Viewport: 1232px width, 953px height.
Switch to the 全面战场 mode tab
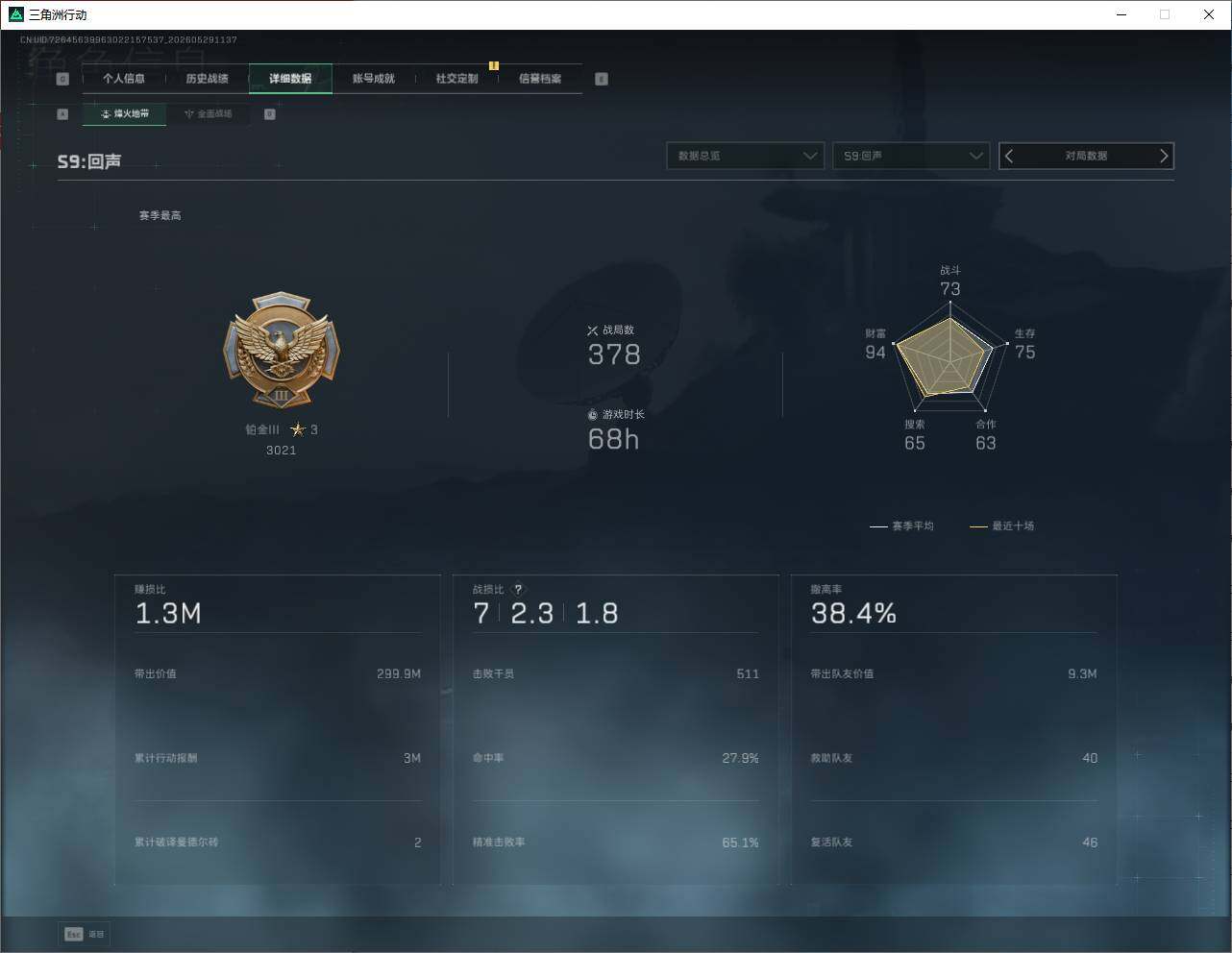point(208,114)
